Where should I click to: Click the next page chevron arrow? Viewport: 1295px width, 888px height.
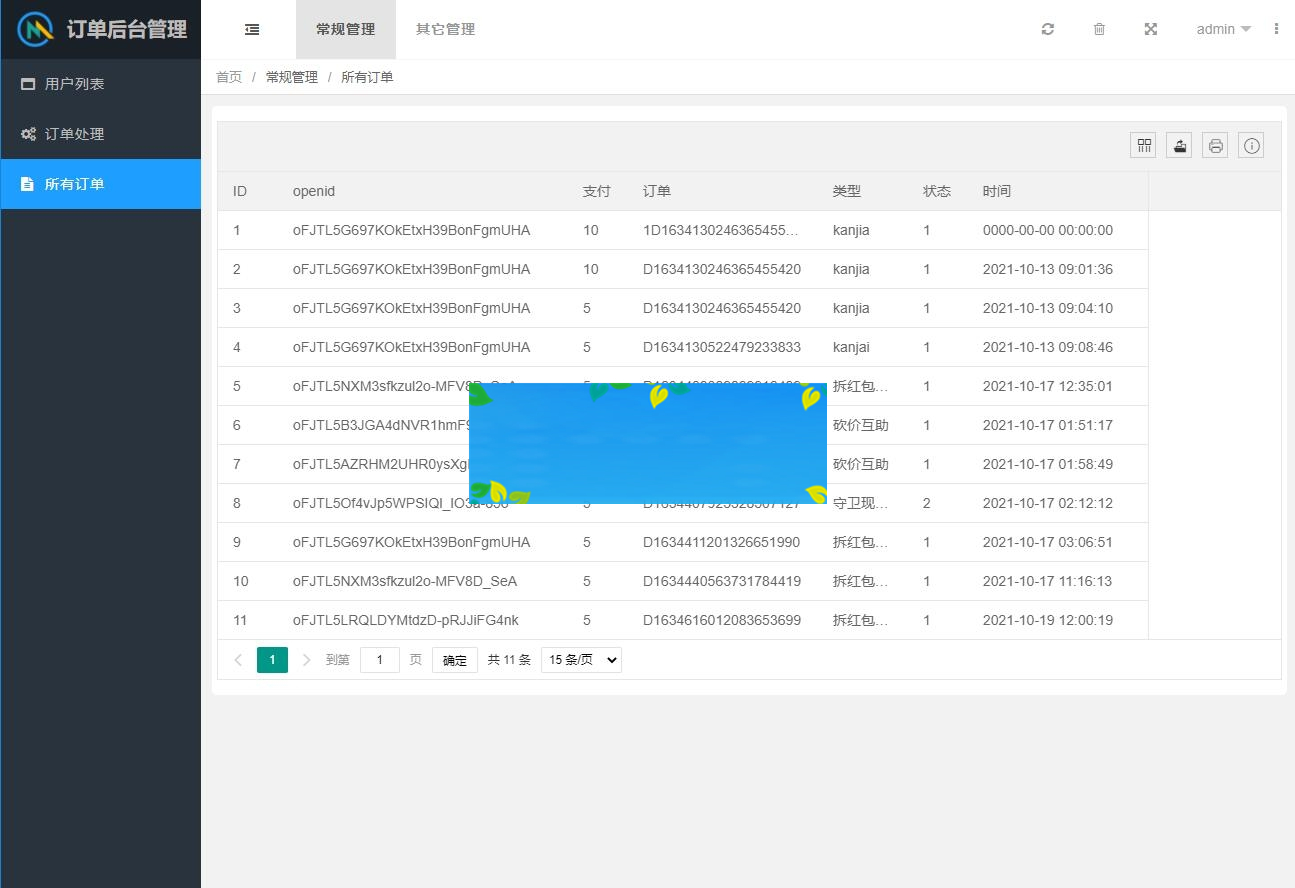(306, 659)
